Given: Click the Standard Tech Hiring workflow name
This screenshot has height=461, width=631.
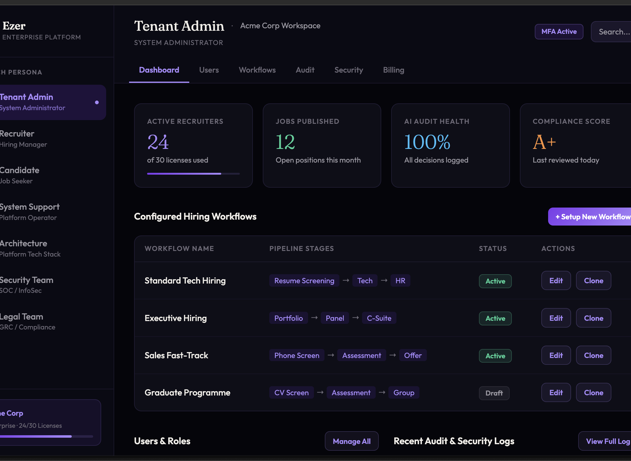Looking at the screenshot, I should [x=185, y=281].
